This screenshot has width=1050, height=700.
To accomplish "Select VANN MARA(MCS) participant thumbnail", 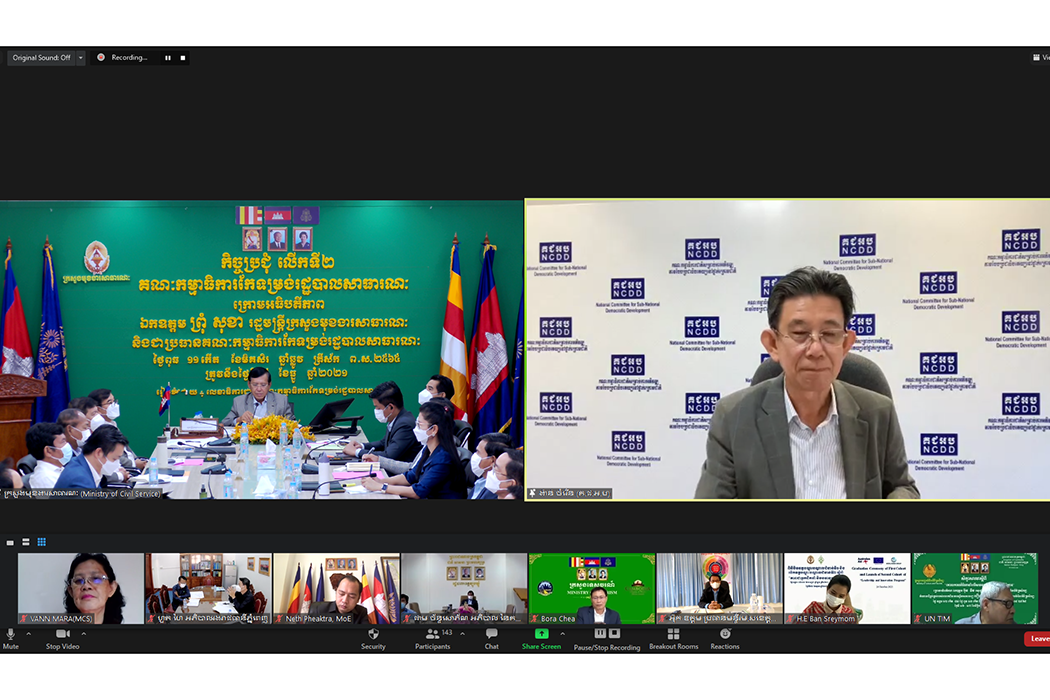I will 81,589.
